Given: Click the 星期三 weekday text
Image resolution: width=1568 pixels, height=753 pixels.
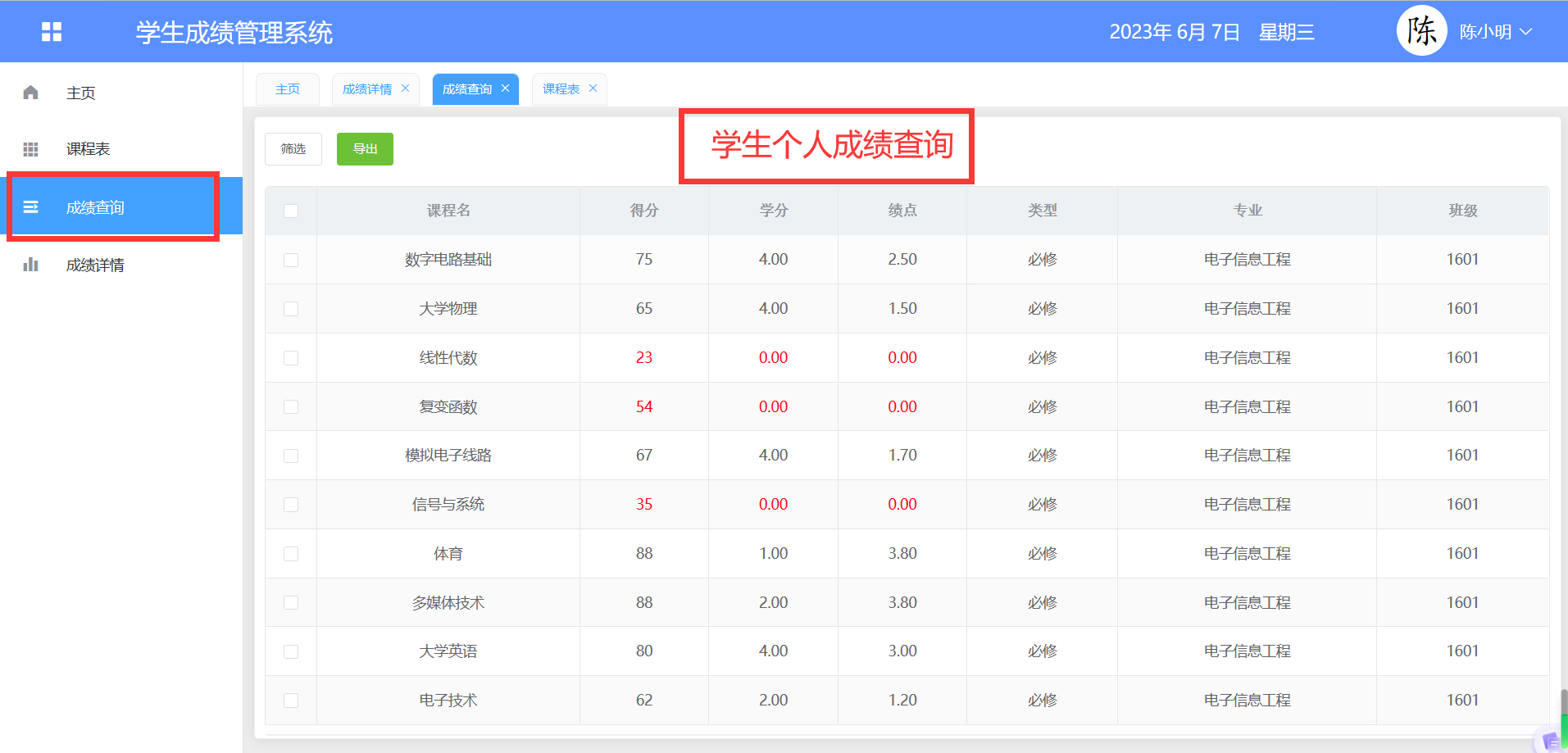Looking at the screenshot, I should pyautogui.click(x=1287, y=32).
